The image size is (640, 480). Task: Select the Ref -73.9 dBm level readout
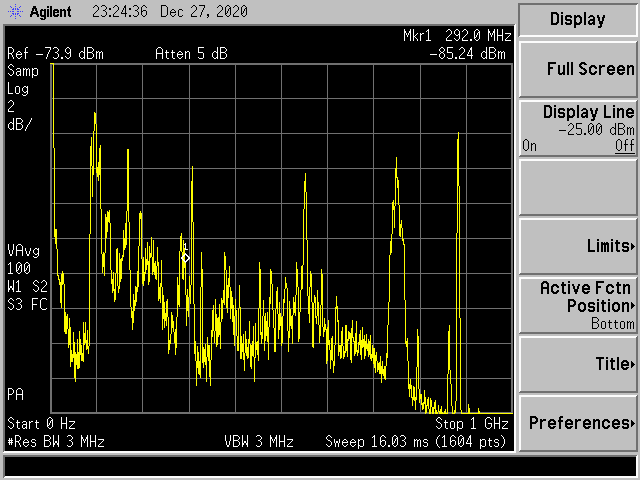tap(55, 53)
